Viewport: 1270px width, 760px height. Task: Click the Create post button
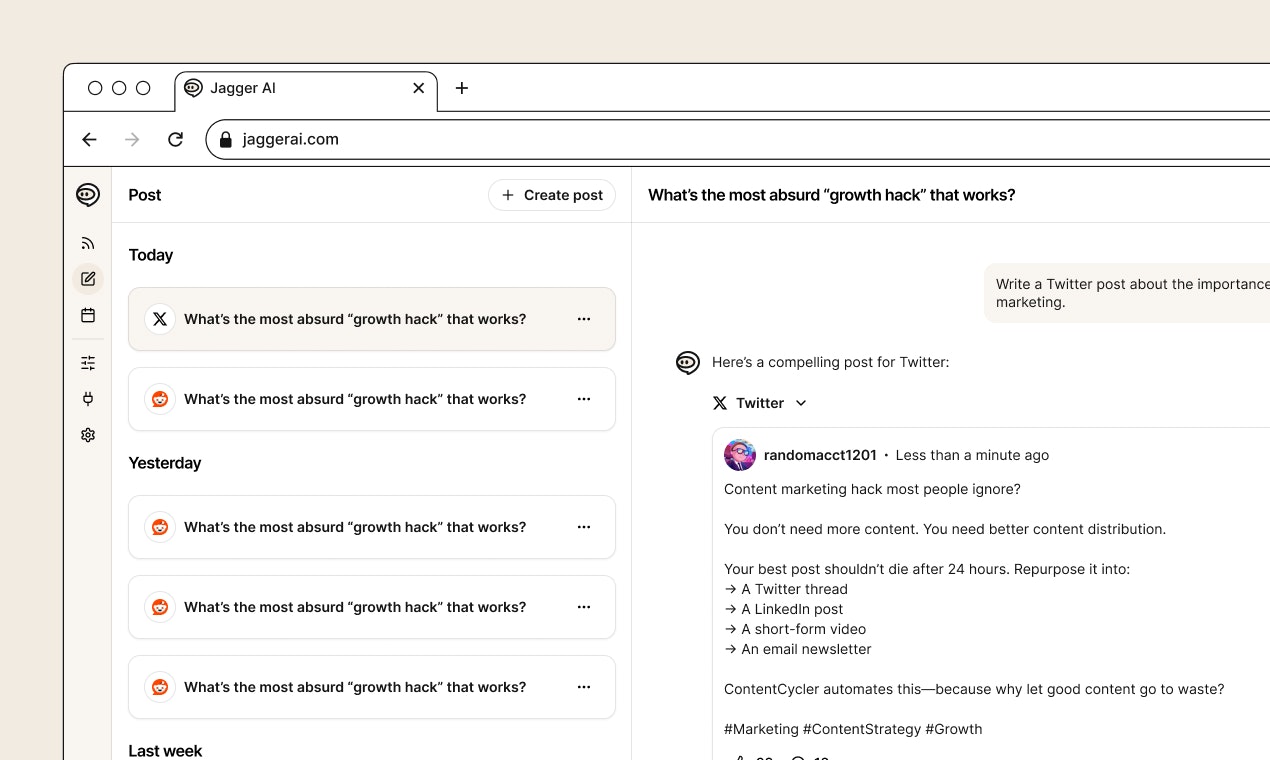tap(552, 195)
